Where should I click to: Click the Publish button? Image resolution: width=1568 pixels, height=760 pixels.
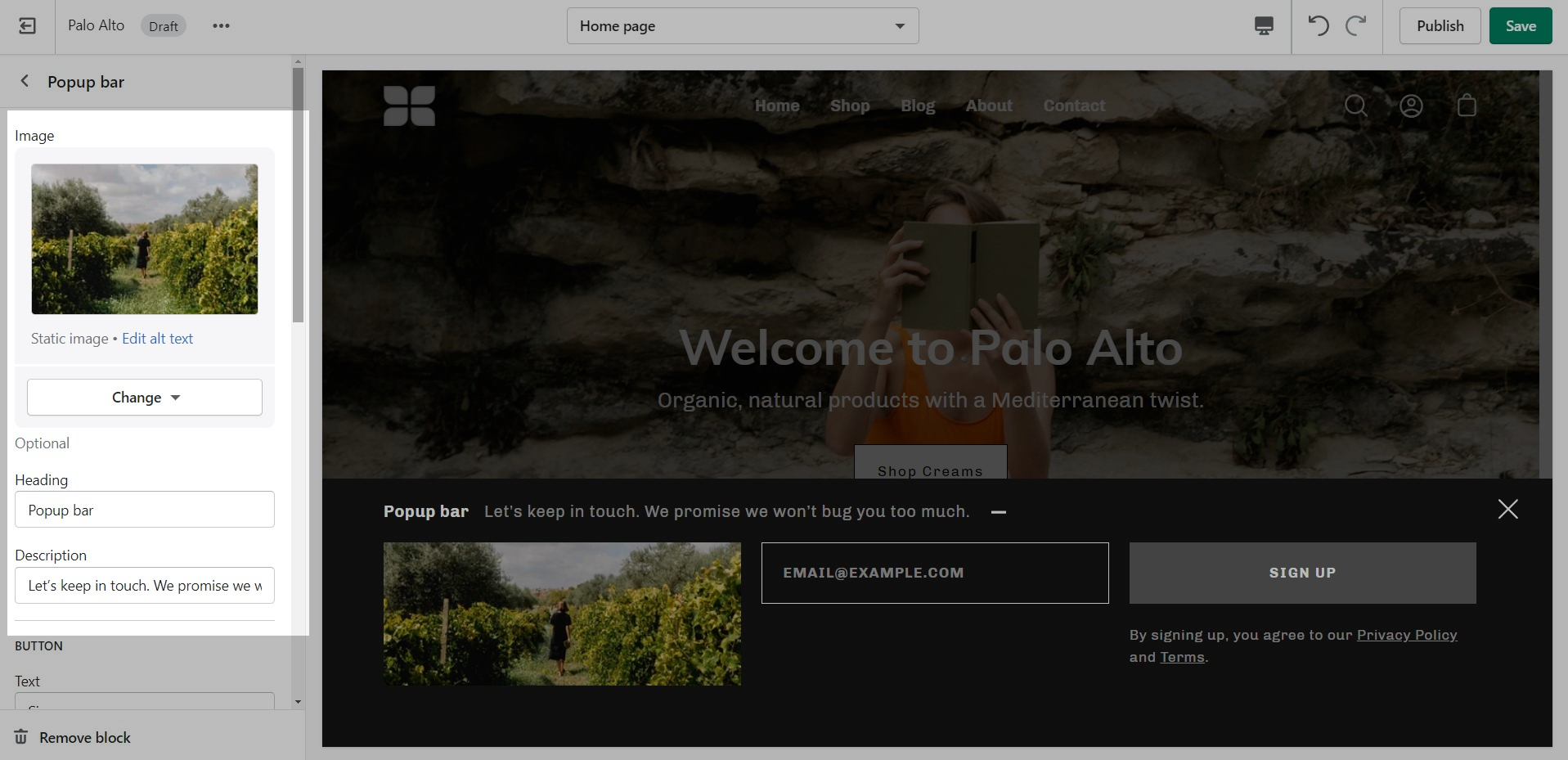pyautogui.click(x=1440, y=26)
